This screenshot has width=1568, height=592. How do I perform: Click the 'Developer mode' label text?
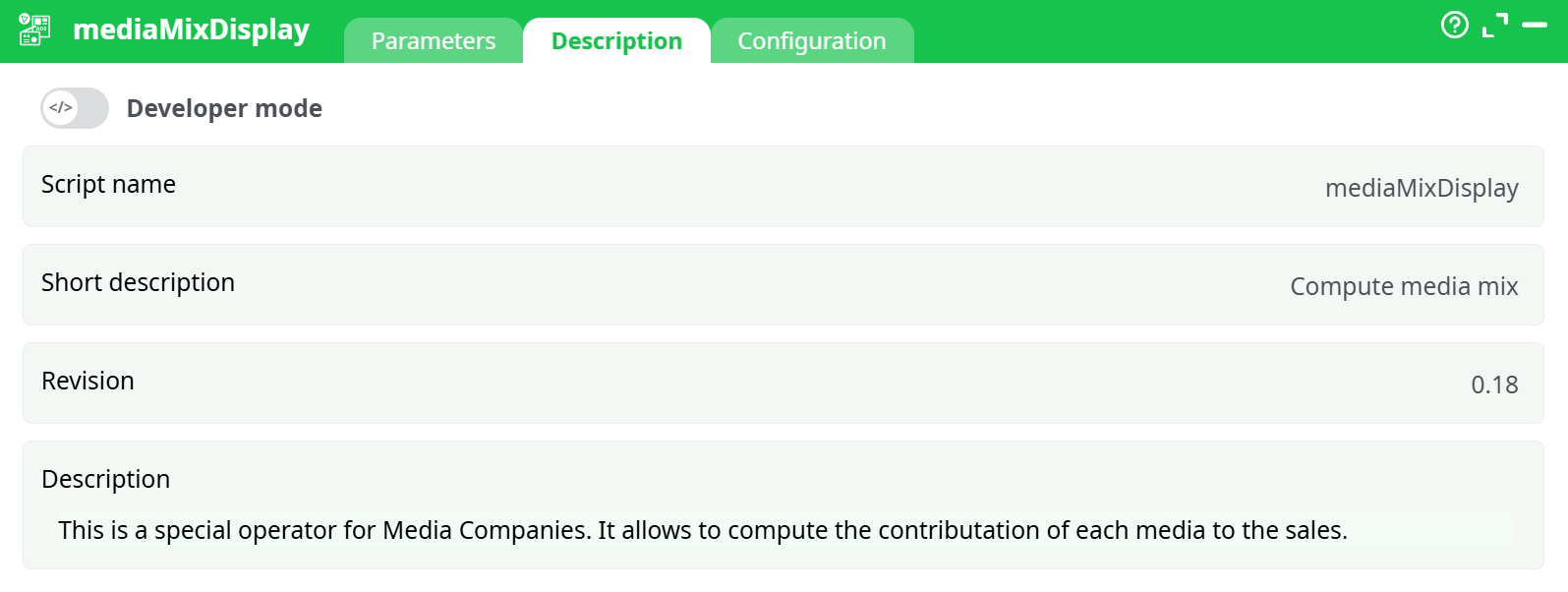coord(224,108)
